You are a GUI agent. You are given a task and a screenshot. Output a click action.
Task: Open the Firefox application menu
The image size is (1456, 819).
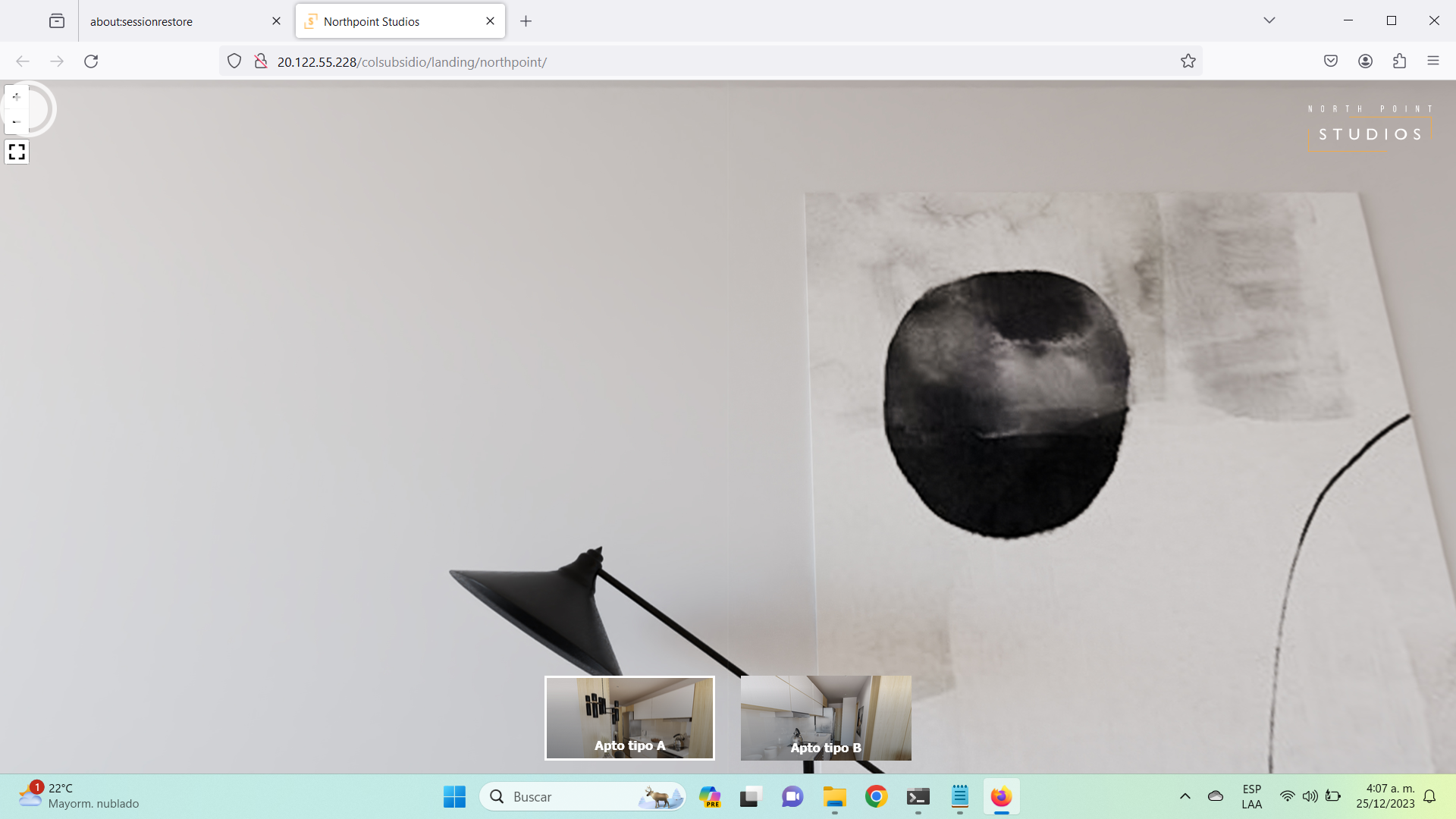(1432, 61)
